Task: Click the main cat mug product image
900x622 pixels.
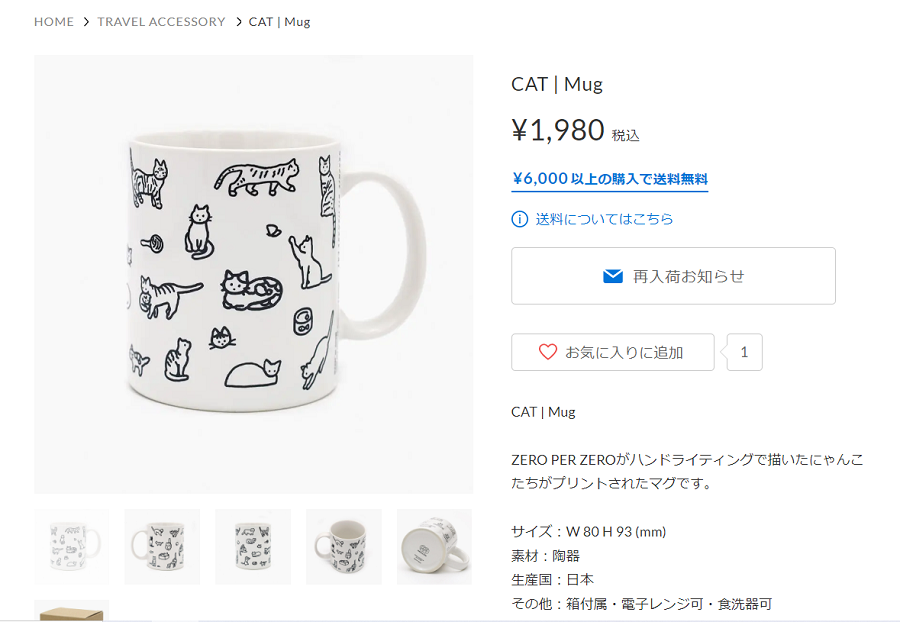Action: click(254, 274)
